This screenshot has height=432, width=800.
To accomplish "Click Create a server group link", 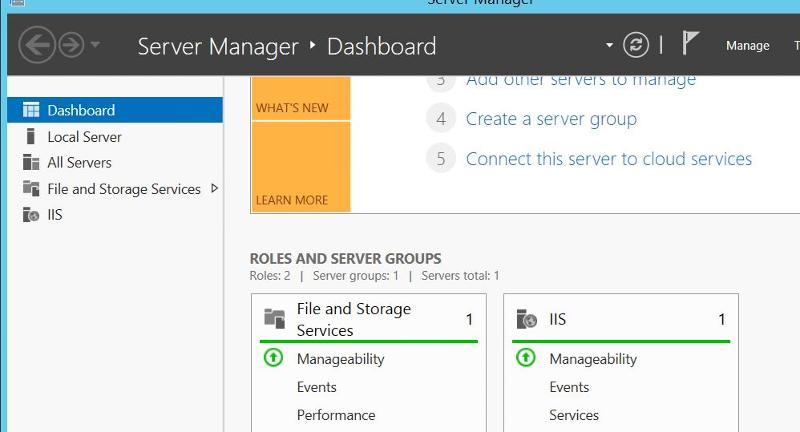I will coord(551,119).
